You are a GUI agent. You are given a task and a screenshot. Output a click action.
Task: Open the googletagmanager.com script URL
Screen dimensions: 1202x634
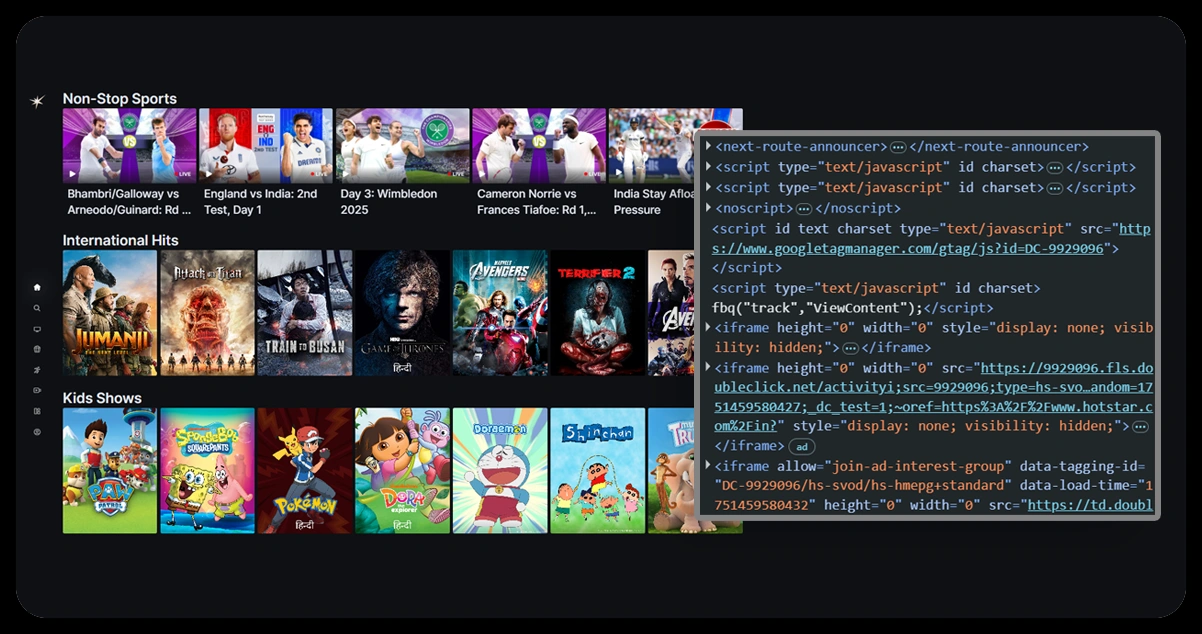coord(930,239)
